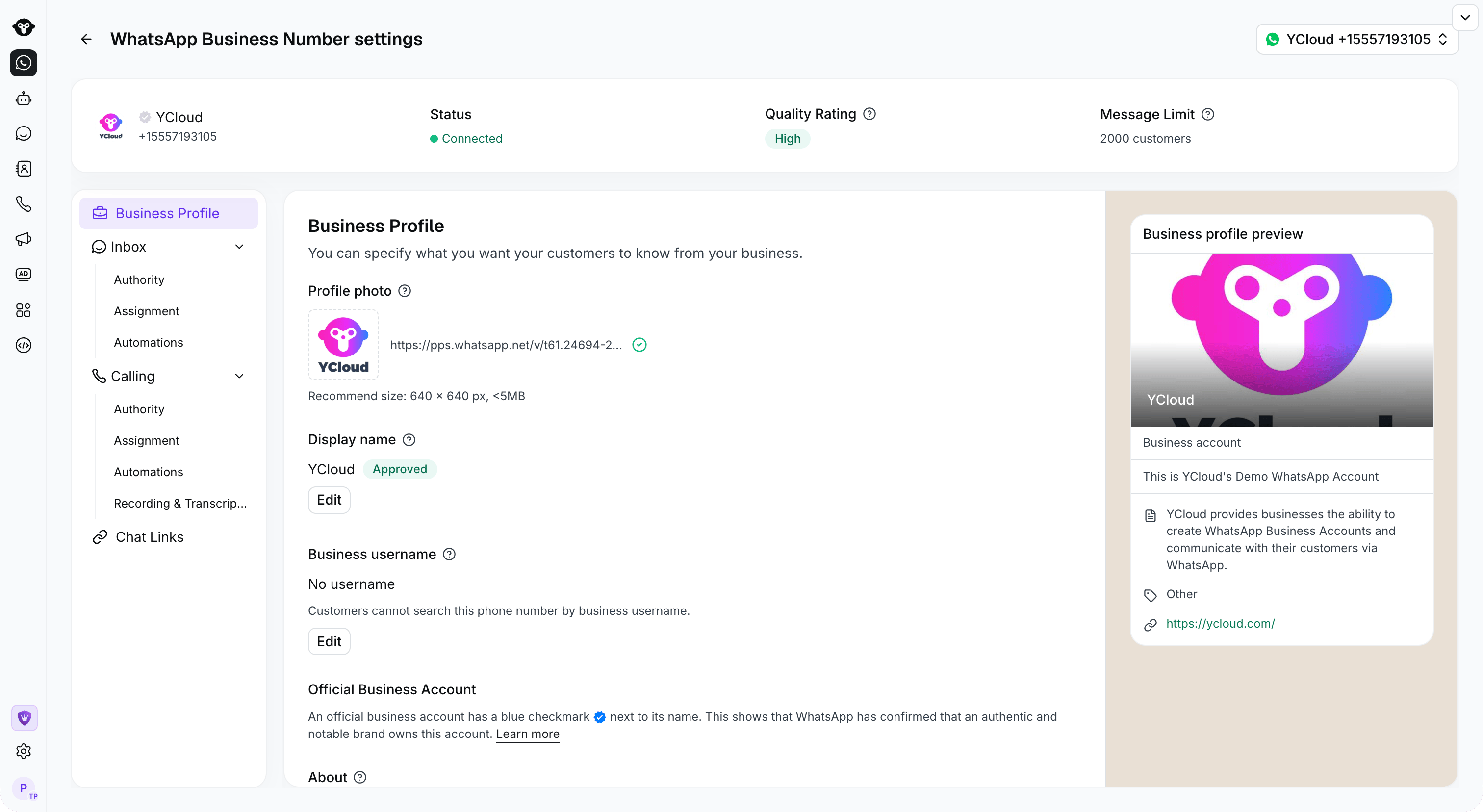Click top-right collapse chevron button
The image size is (1483, 812).
coord(1465,17)
